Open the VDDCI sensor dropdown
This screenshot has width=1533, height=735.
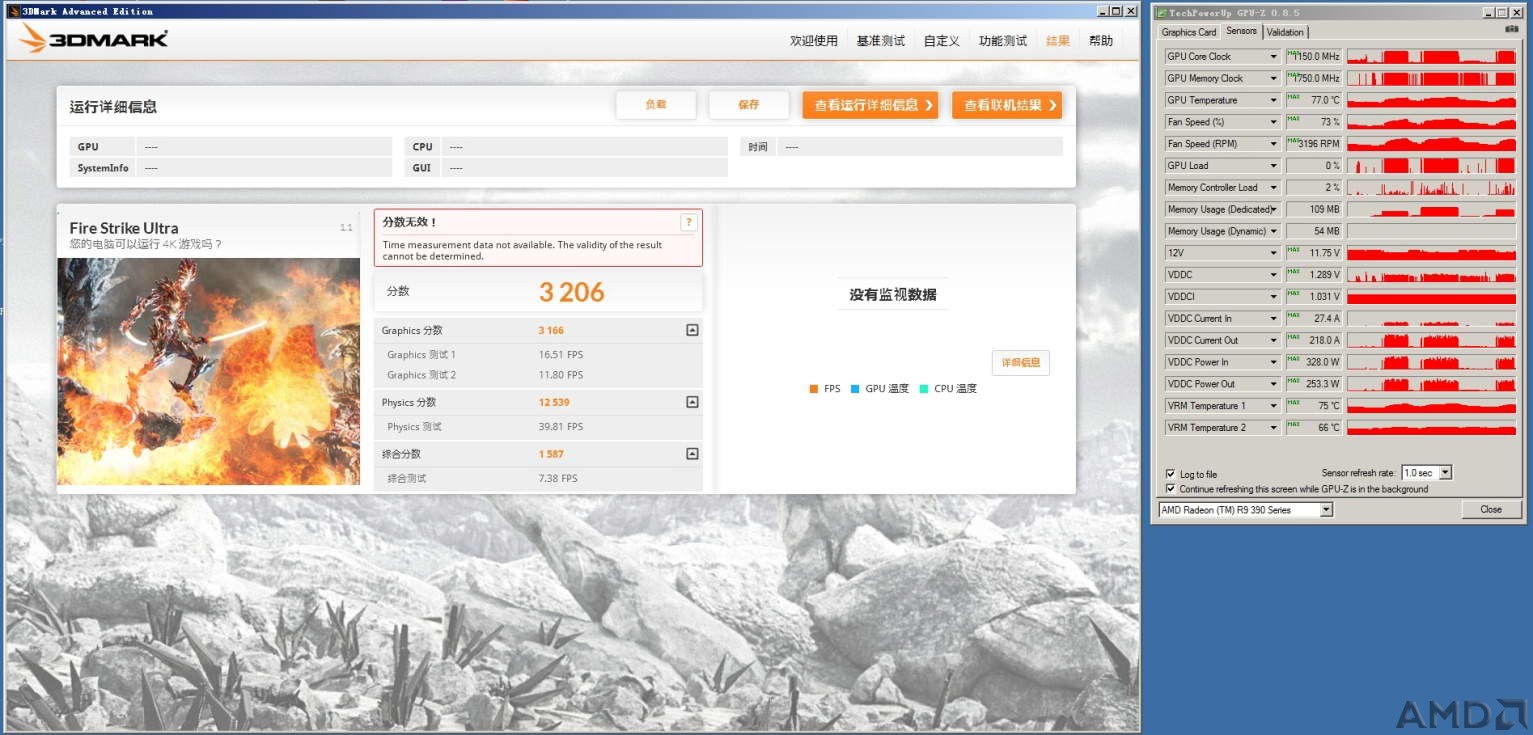coord(1274,297)
